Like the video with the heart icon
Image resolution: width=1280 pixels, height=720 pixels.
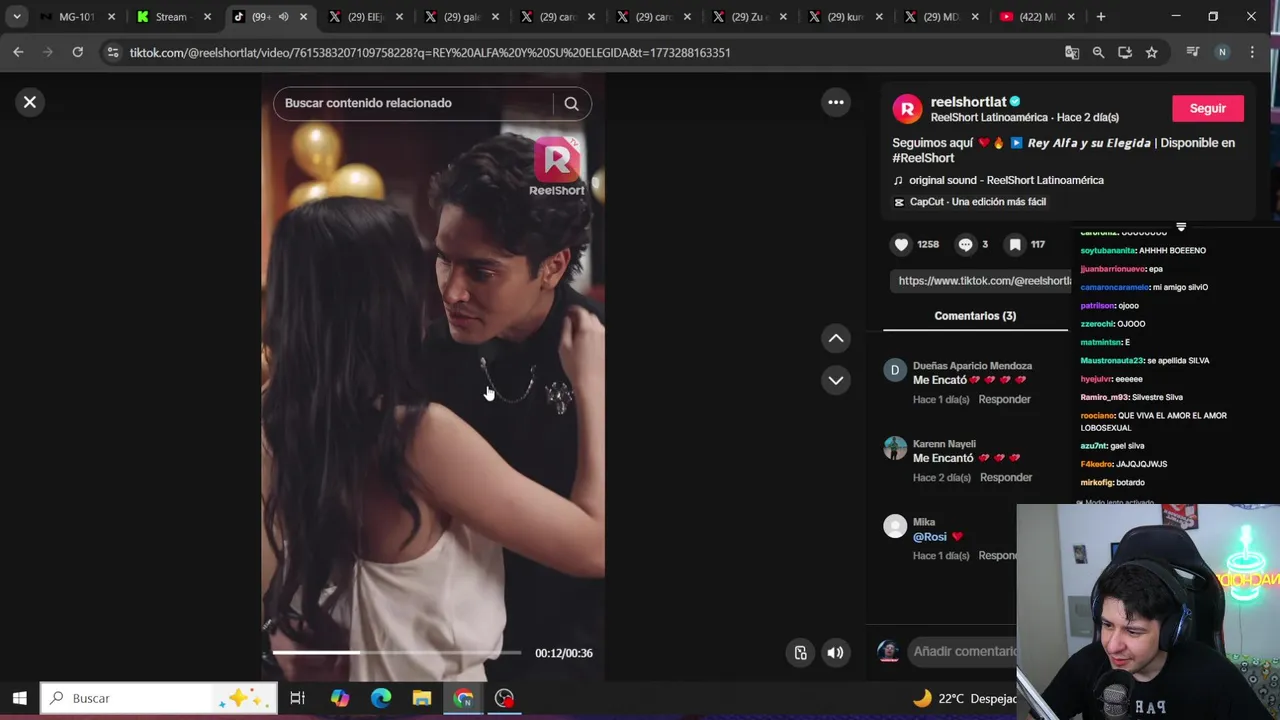[902, 244]
